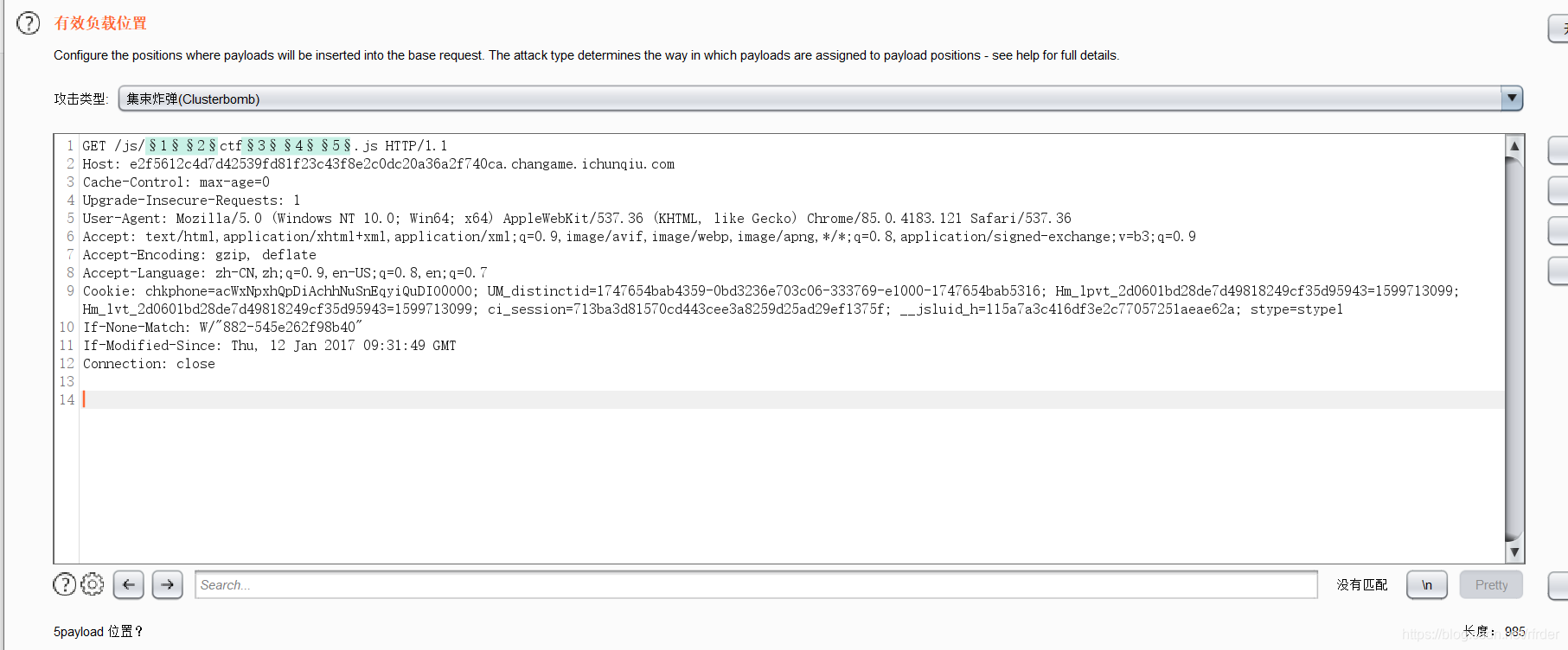
Task: Select payload marker §2§ in request line
Action: coord(201,146)
